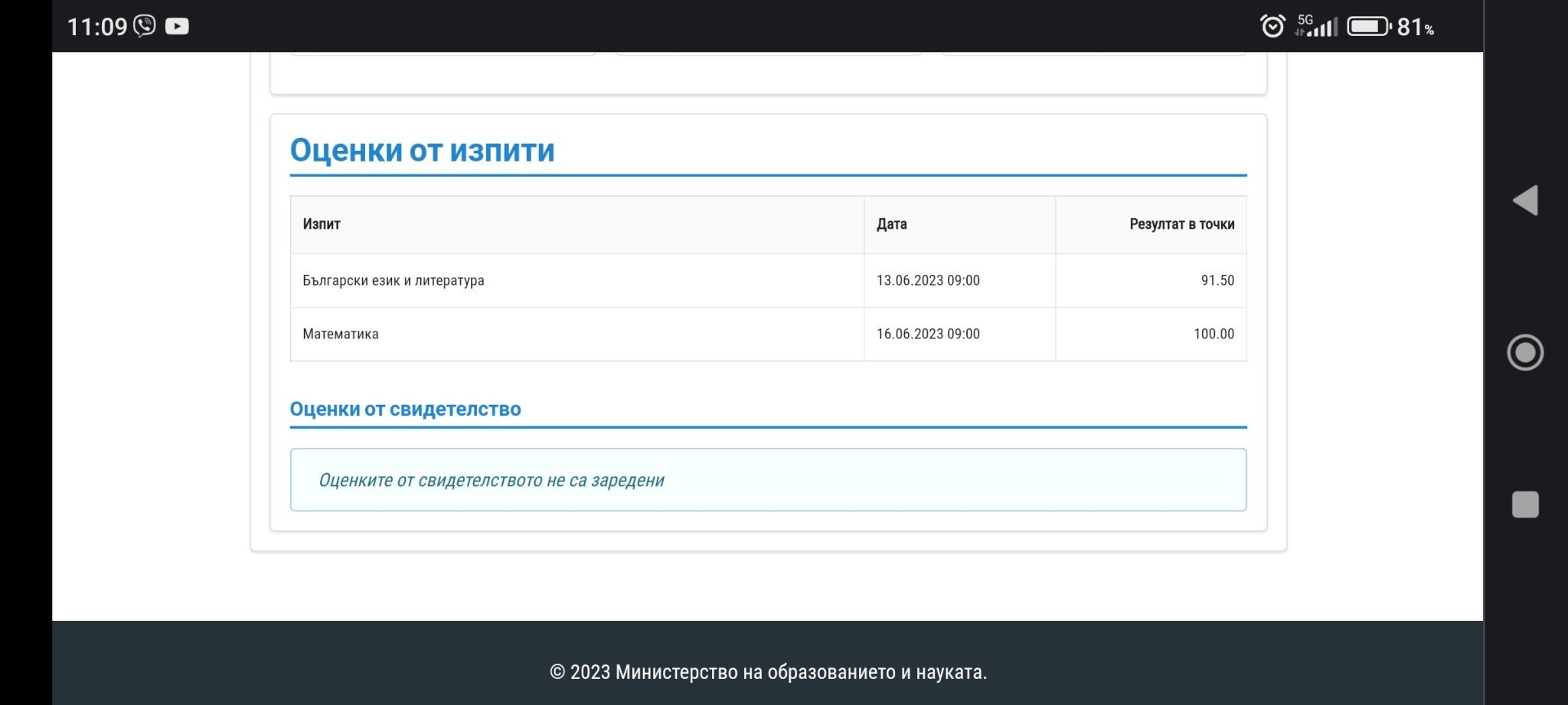This screenshot has height=705, width=1568.
Task: Tap the Viber notification icon
Action: pos(144,27)
